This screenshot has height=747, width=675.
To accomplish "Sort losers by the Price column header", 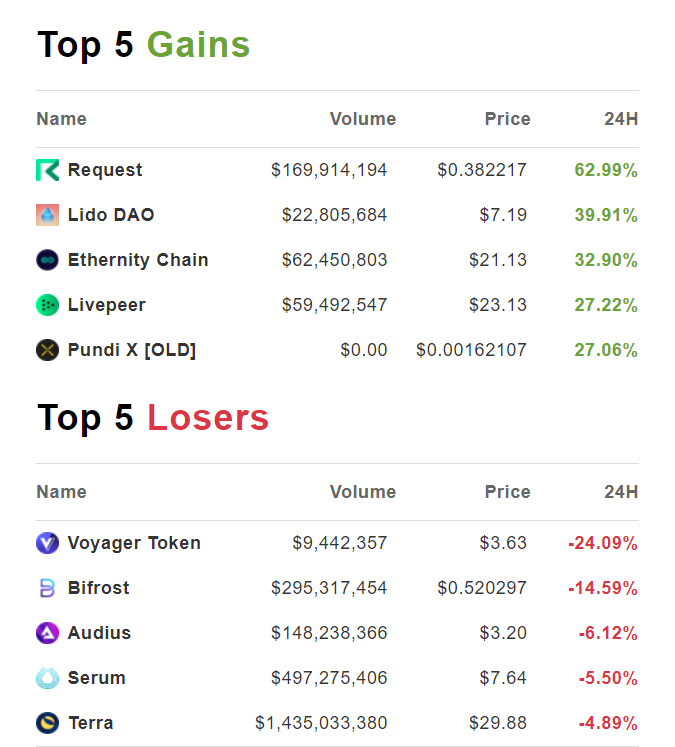I will 507,492.
